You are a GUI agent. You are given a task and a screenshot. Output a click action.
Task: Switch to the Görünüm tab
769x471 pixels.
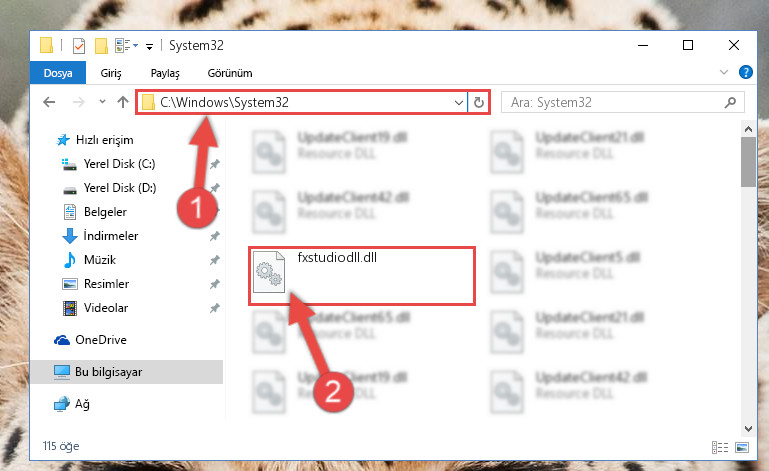pyautogui.click(x=230, y=73)
